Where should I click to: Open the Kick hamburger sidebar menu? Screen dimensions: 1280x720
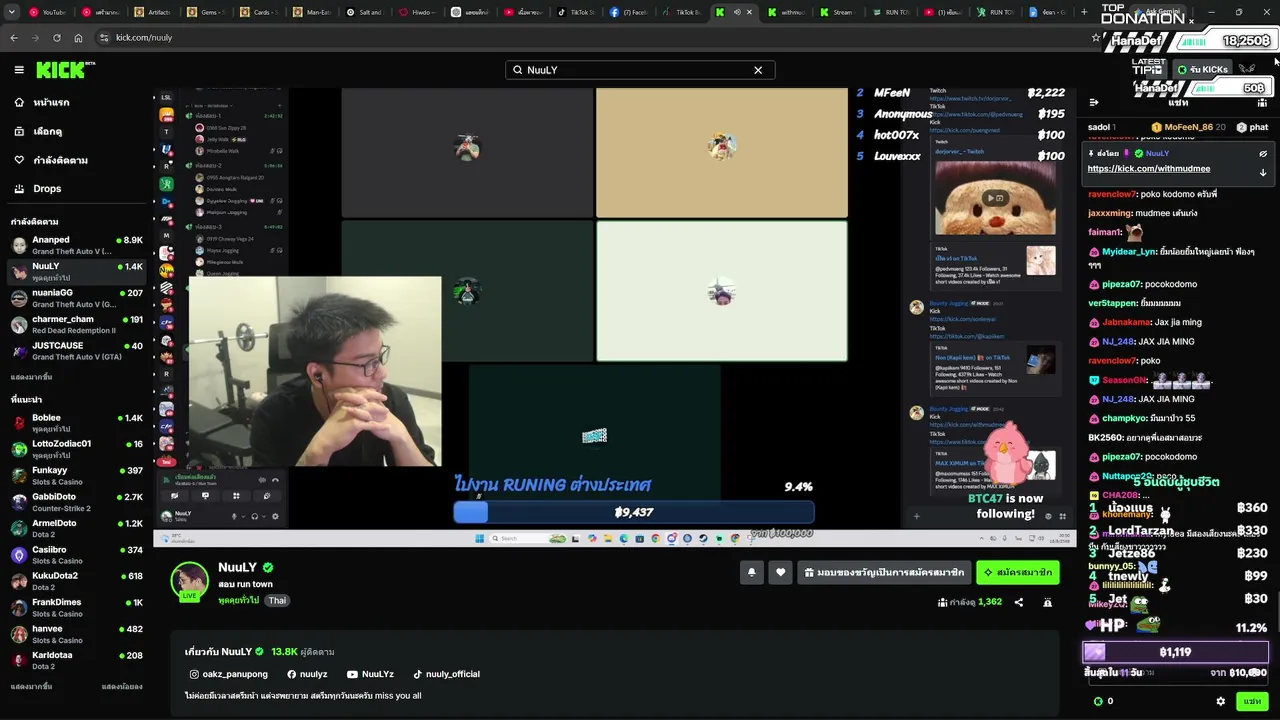[19, 70]
